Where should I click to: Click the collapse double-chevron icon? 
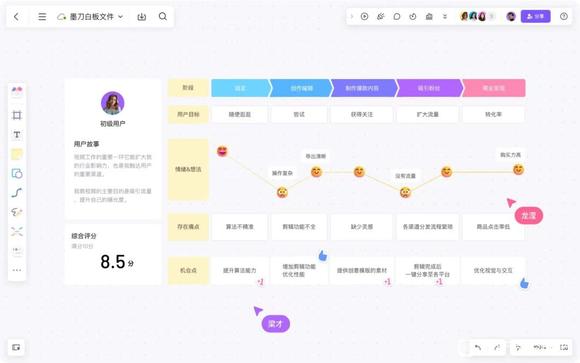click(x=445, y=17)
